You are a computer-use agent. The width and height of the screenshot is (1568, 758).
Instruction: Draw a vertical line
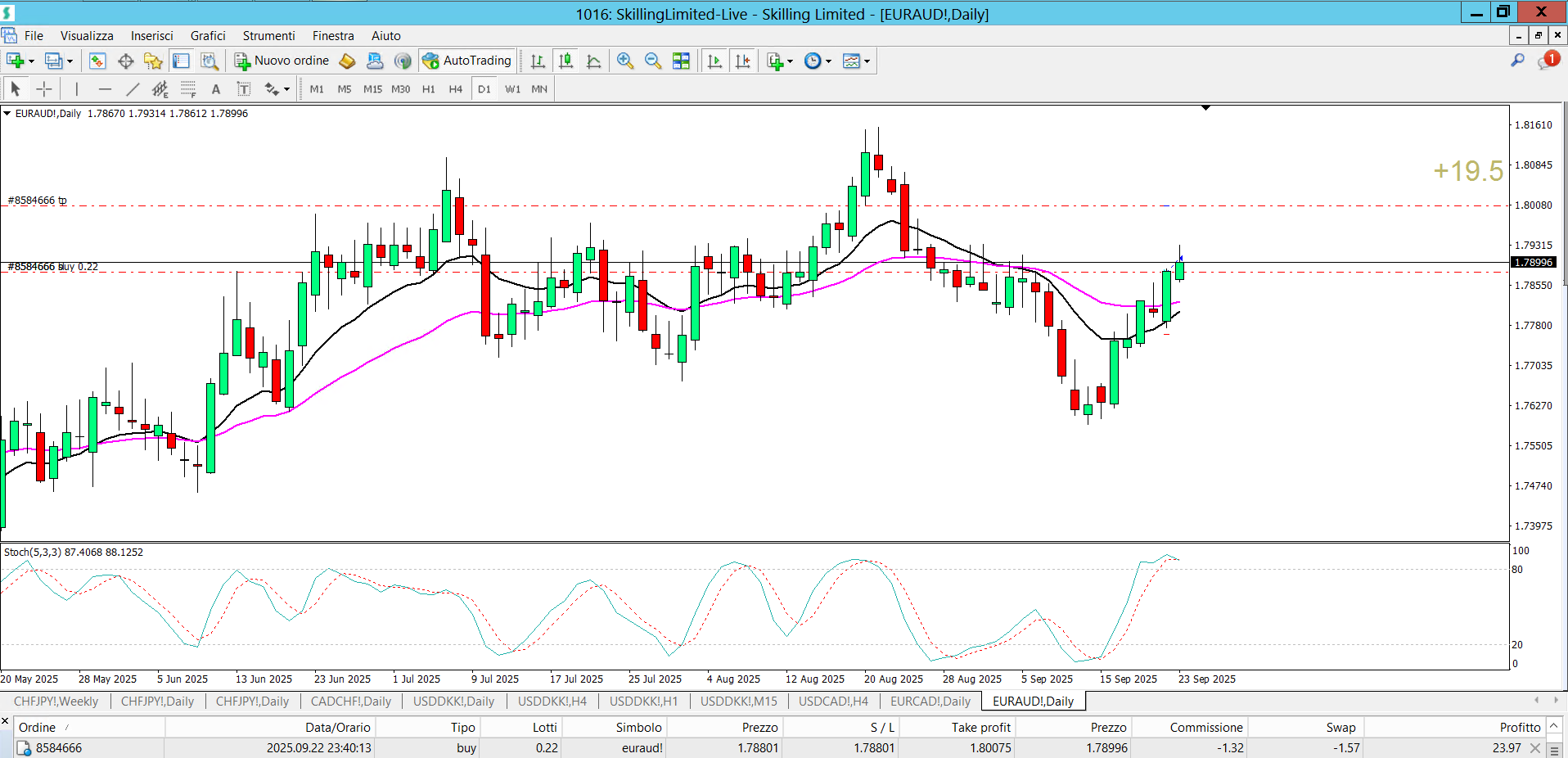click(77, 89)
